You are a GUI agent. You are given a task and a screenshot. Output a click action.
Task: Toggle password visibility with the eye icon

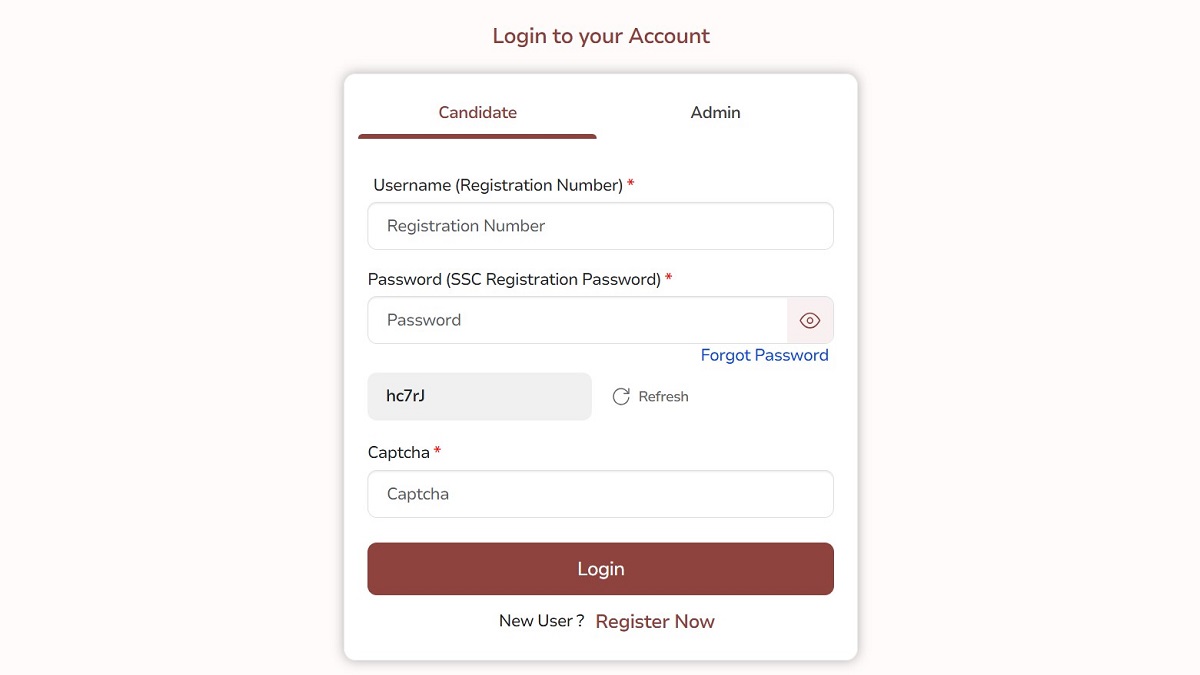click(x=810, y=320)
